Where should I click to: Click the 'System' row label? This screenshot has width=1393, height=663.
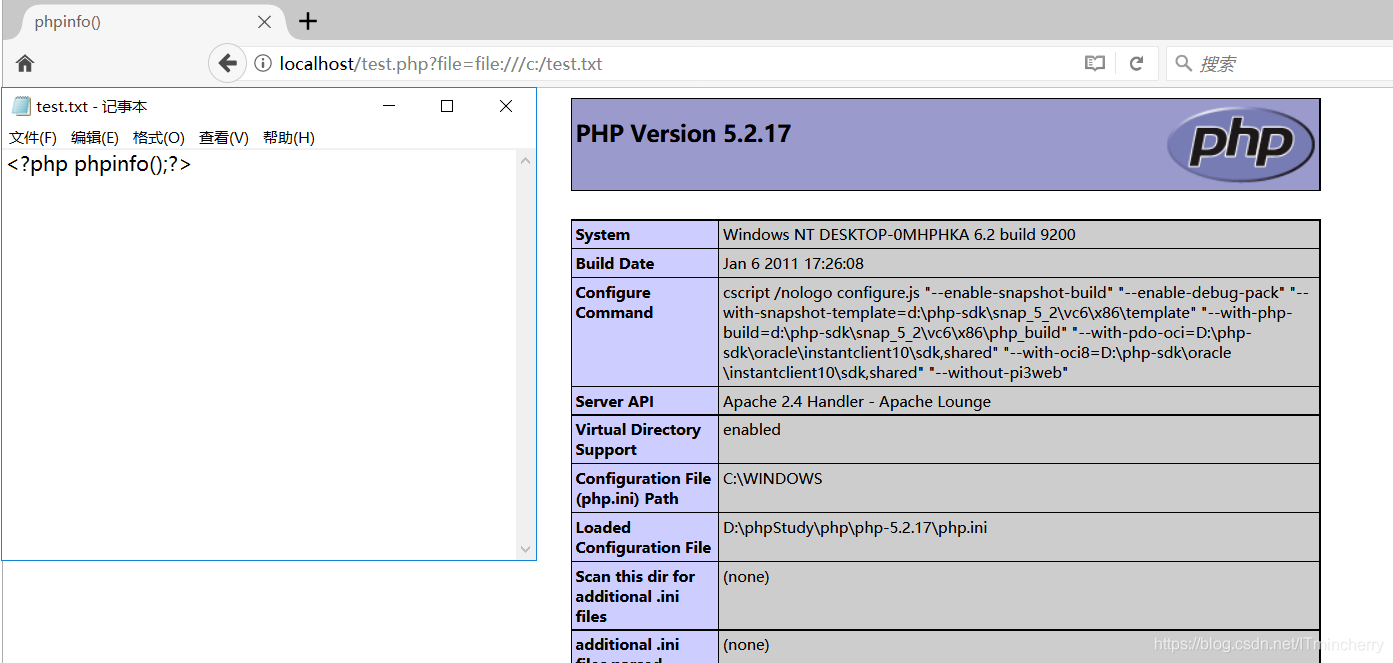tap(603, 235)
